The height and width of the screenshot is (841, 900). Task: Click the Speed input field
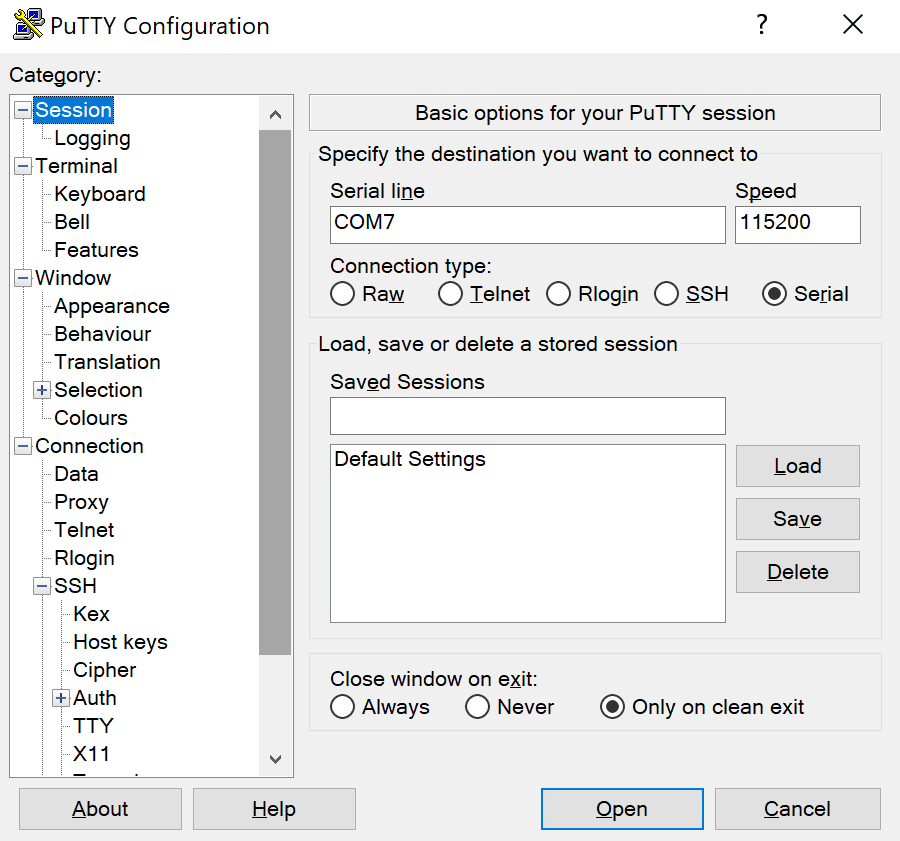(x=798, y=225)
